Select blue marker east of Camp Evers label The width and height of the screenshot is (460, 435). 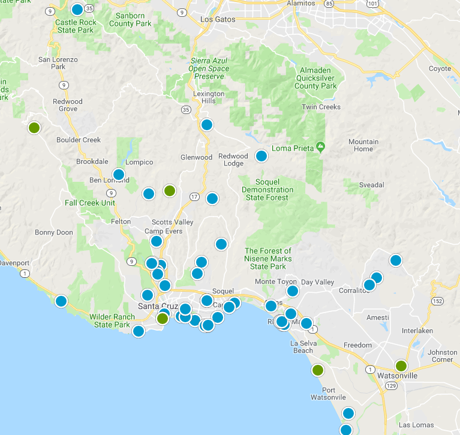tap(221, 244)
